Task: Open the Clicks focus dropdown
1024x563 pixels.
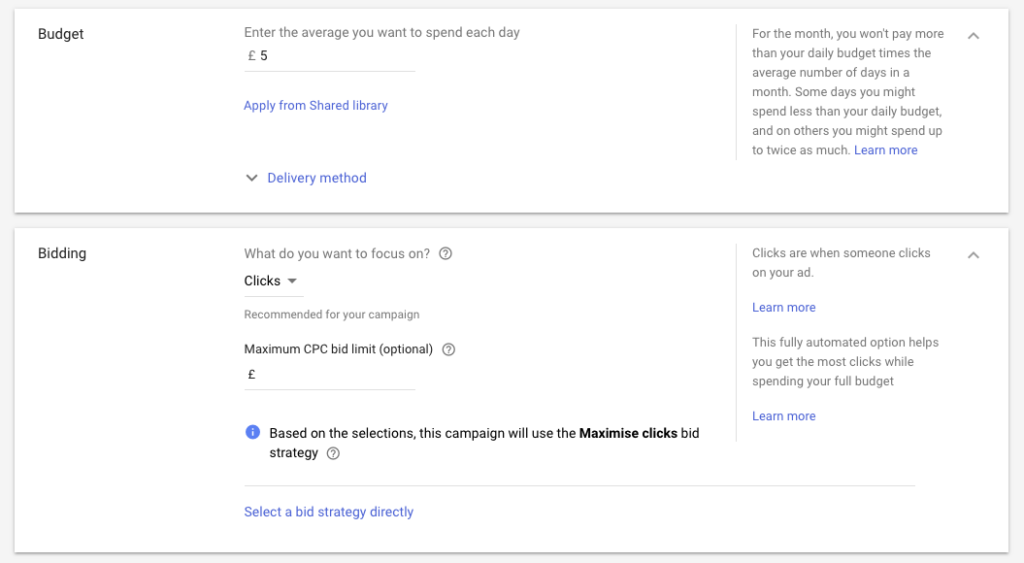Action: [271, 281]
